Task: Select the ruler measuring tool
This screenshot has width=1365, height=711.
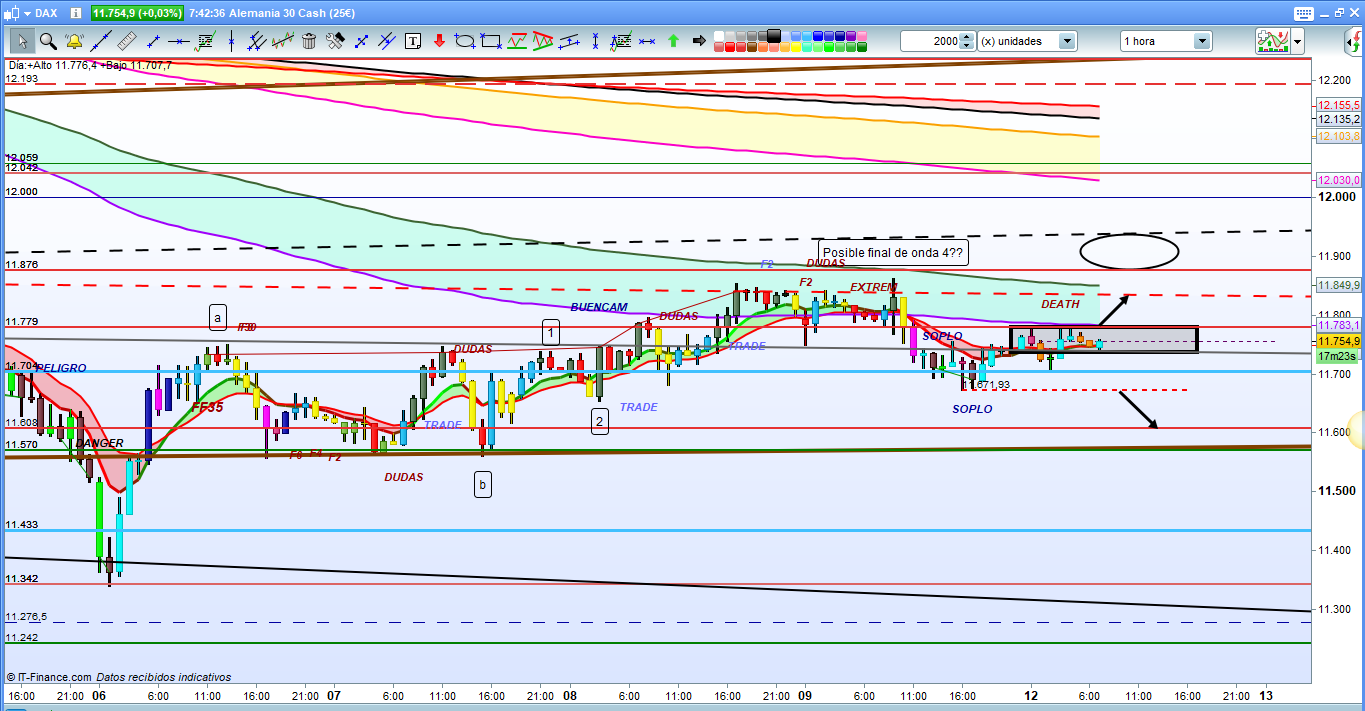Action: (126, 41)
